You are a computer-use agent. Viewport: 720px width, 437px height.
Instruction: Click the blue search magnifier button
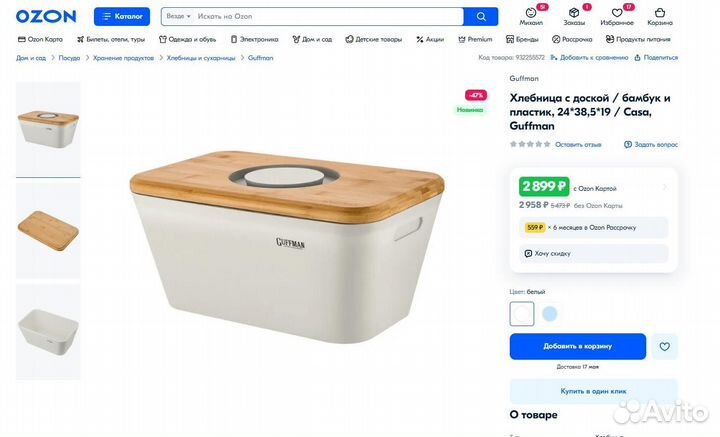click(x=480, y=16)
